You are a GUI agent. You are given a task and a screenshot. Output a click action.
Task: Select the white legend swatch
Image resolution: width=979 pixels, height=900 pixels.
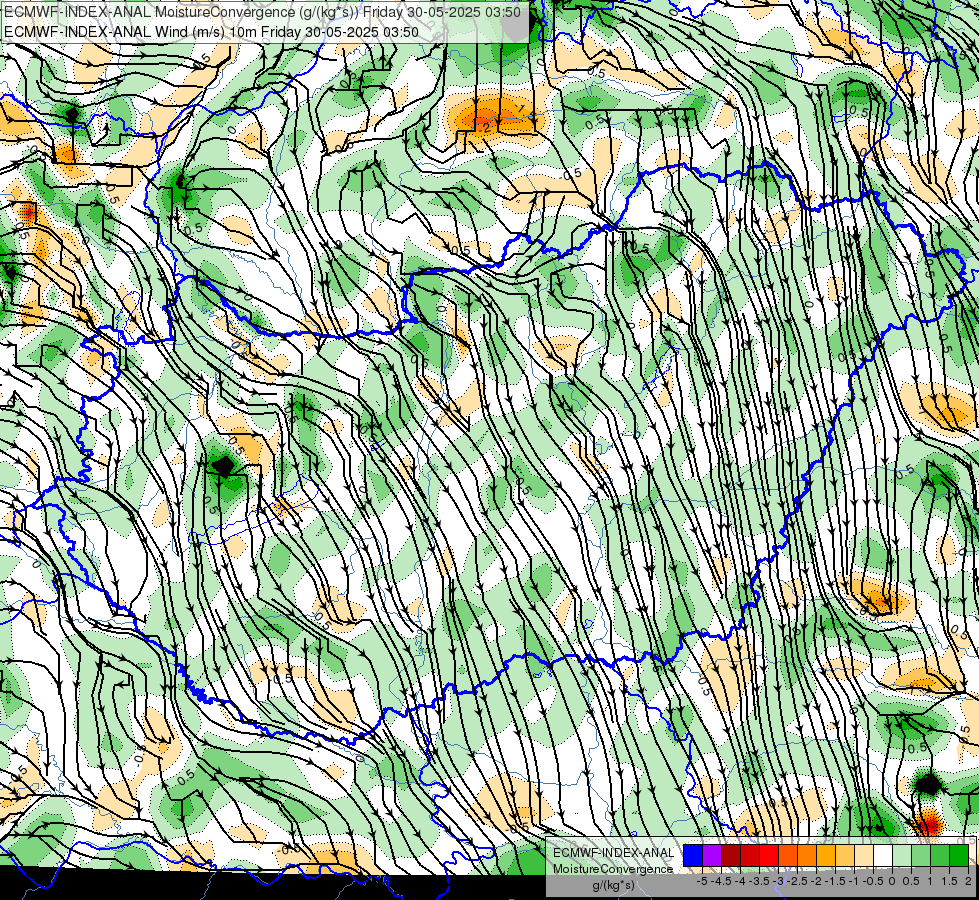pyautogui.click(x=883, y=855)
